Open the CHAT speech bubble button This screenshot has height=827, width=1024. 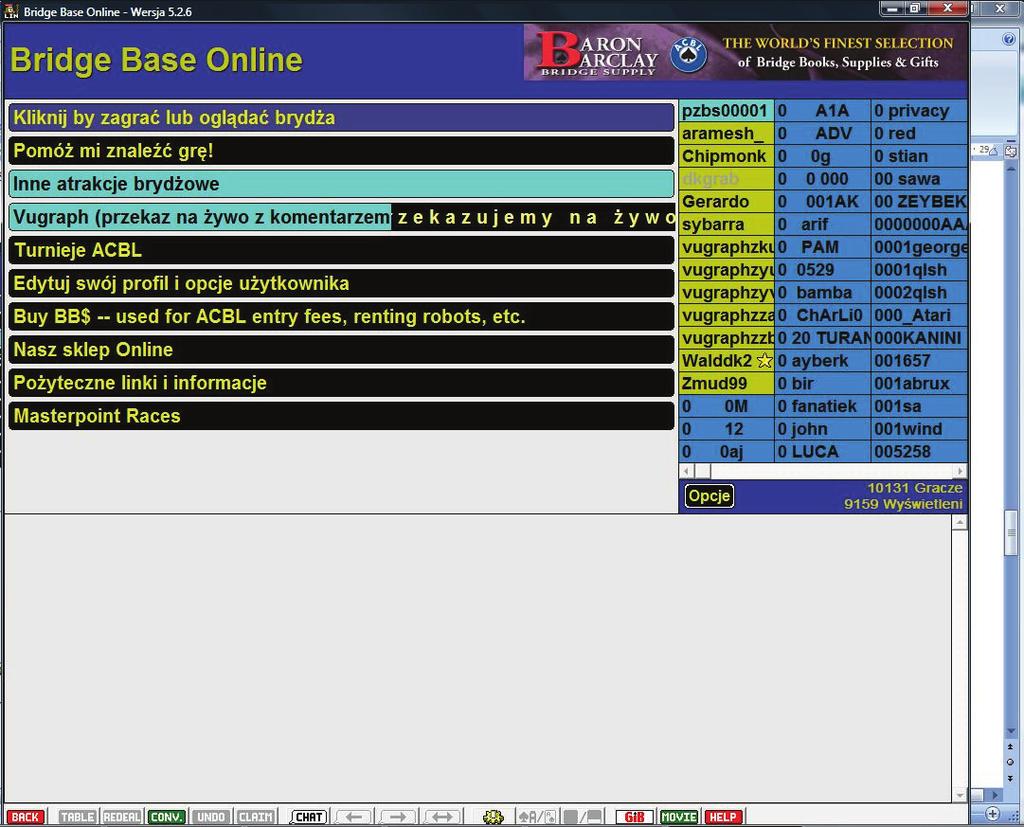pyautogui.click(x=308, y=817)
